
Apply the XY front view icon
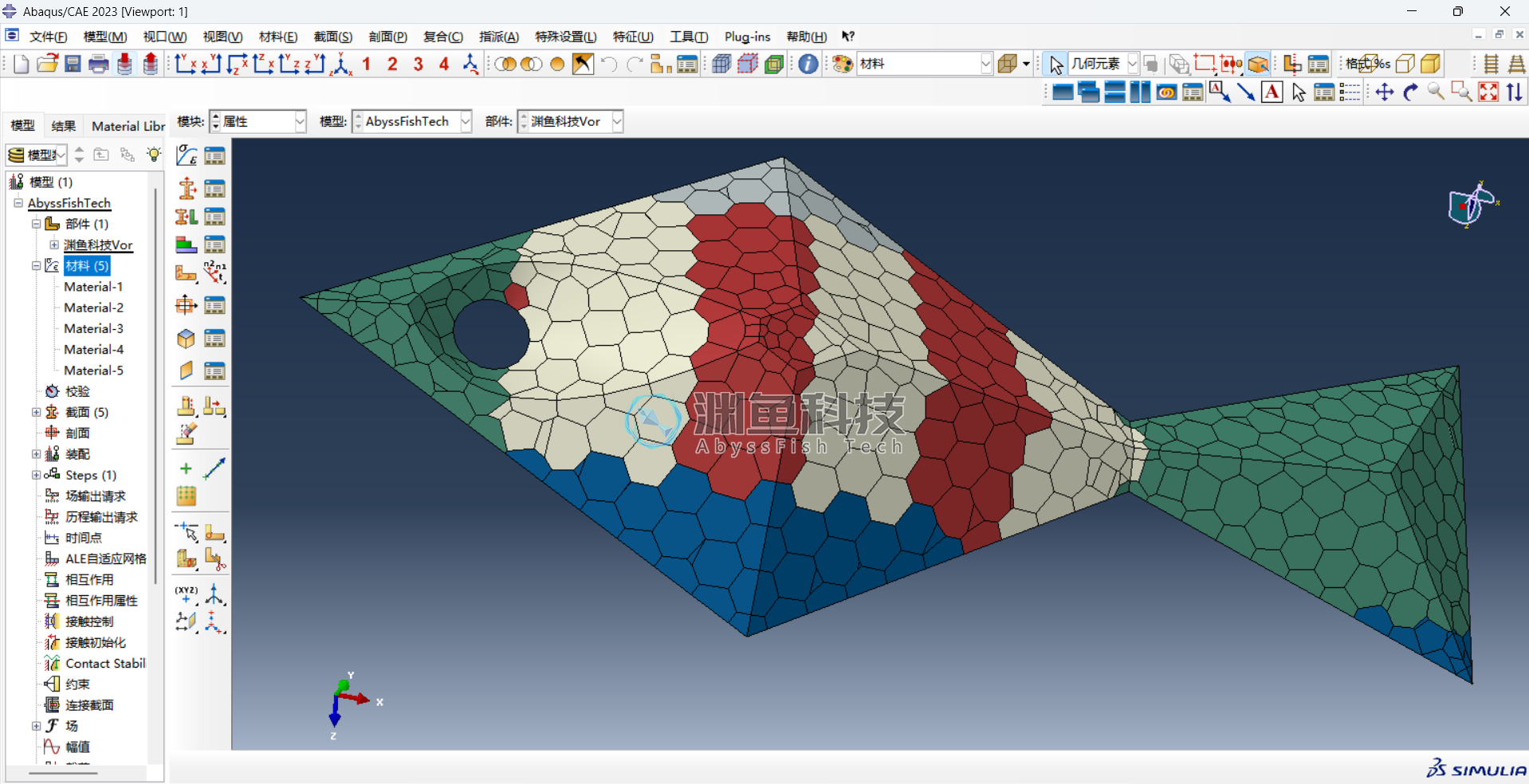[x=186, y=64]
